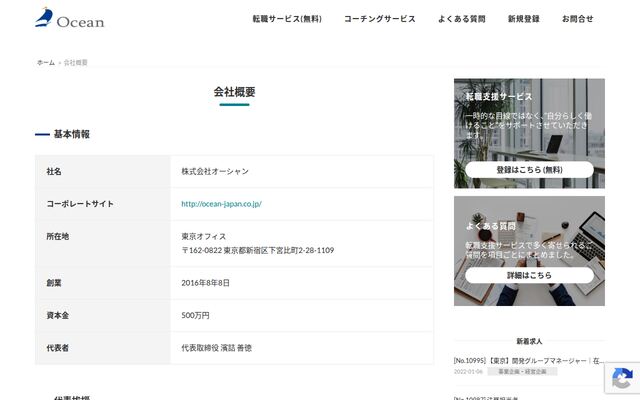Select the 基本情報 section heading
Image resolution: width=640 pixels, height=400 pixels.
(x=71, y=134)
